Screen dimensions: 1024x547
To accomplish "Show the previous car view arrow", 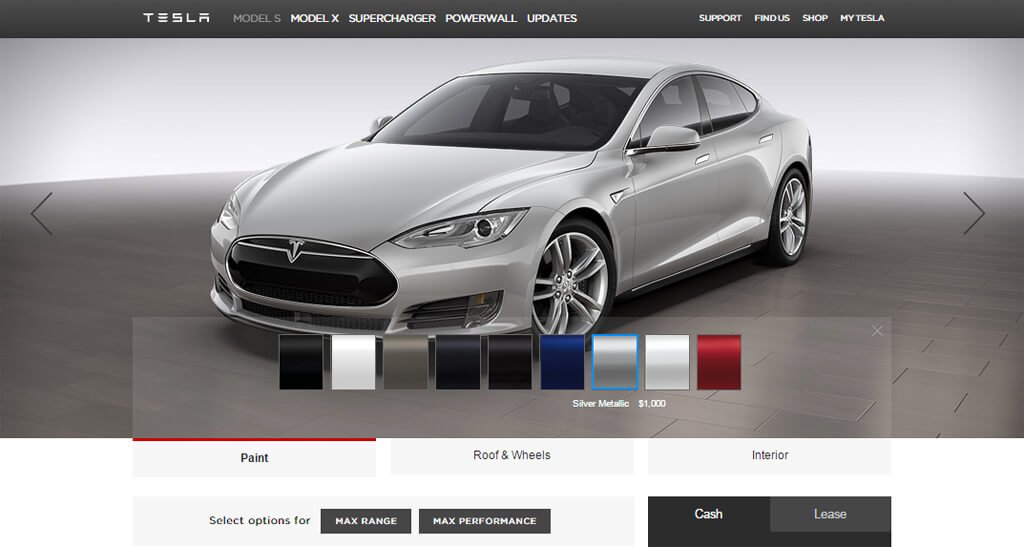I will (x=42, y=213).
